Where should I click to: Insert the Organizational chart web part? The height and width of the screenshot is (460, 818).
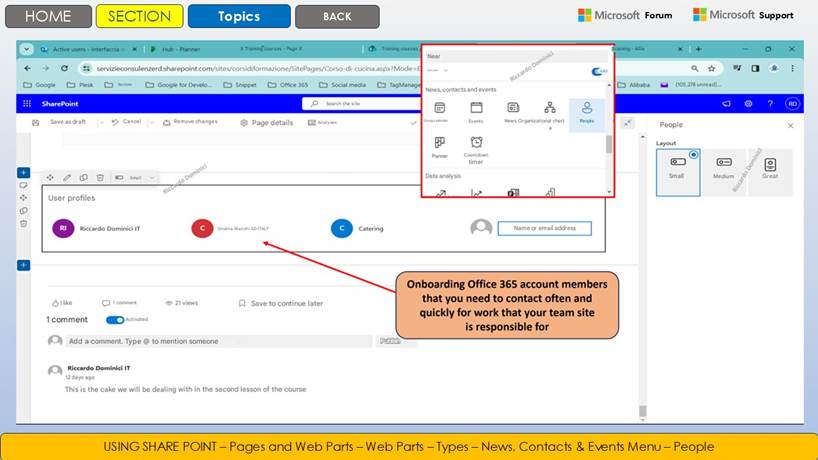click(550, 107)
